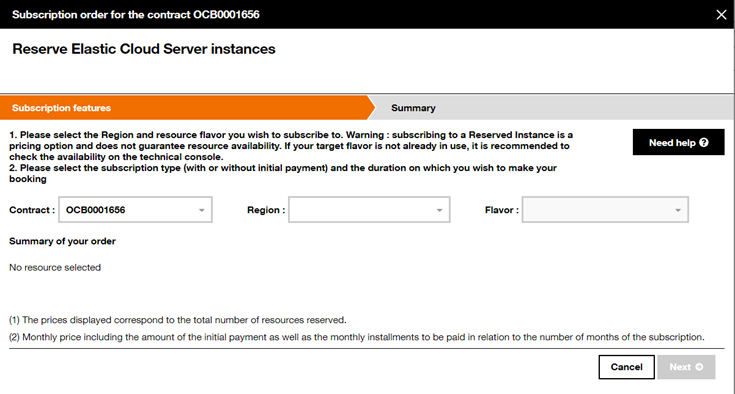Click the Cancel button

tap(626, 367)
